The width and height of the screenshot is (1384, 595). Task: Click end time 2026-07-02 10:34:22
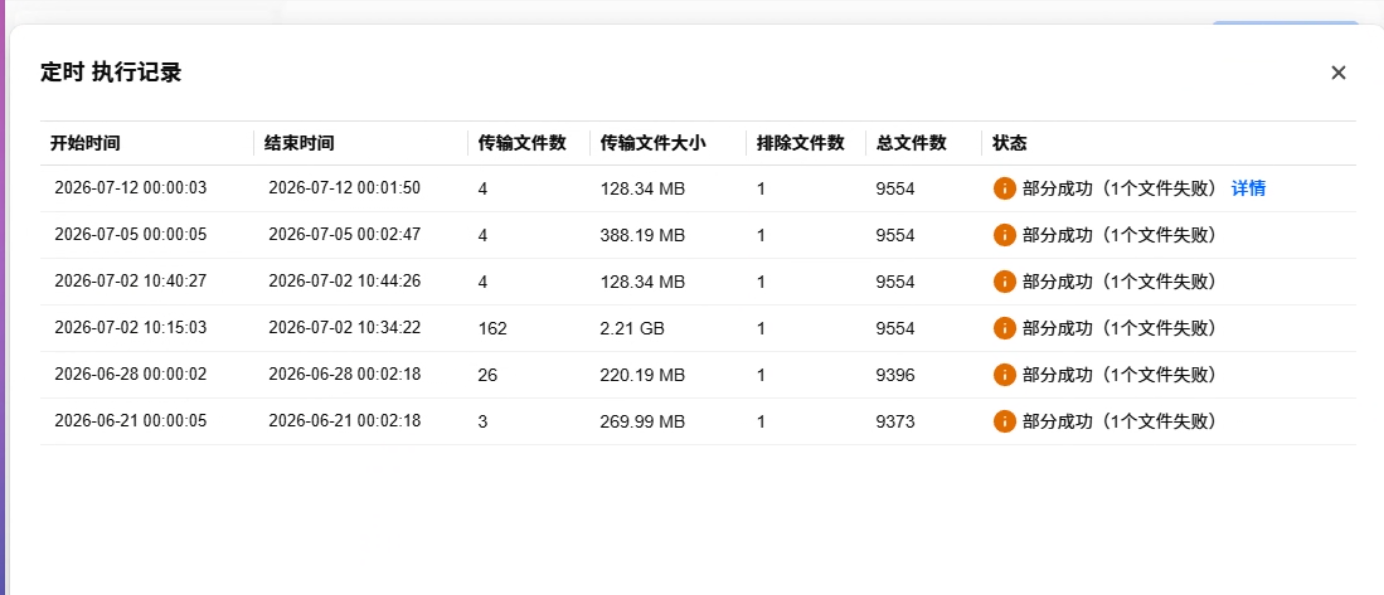[x=345, y=328]
